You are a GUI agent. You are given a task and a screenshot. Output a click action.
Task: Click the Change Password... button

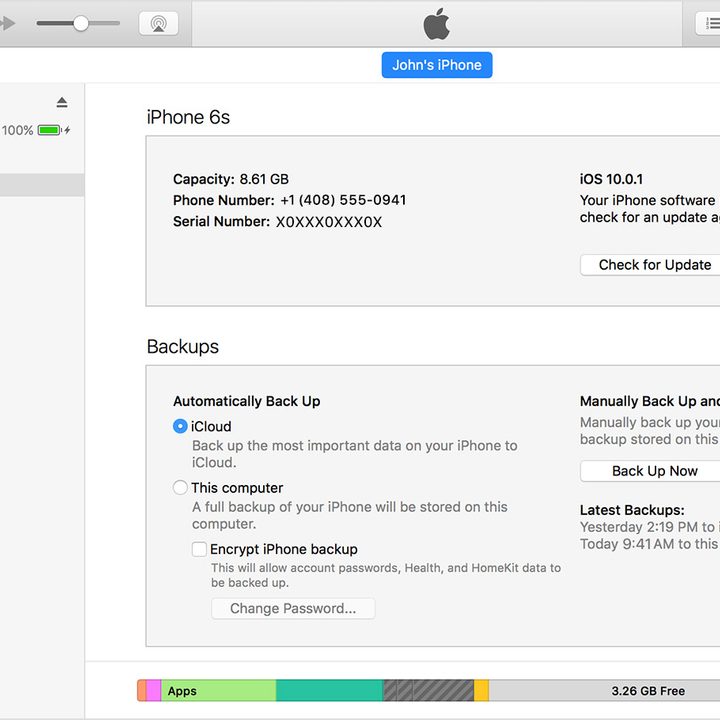click(293, 608)
